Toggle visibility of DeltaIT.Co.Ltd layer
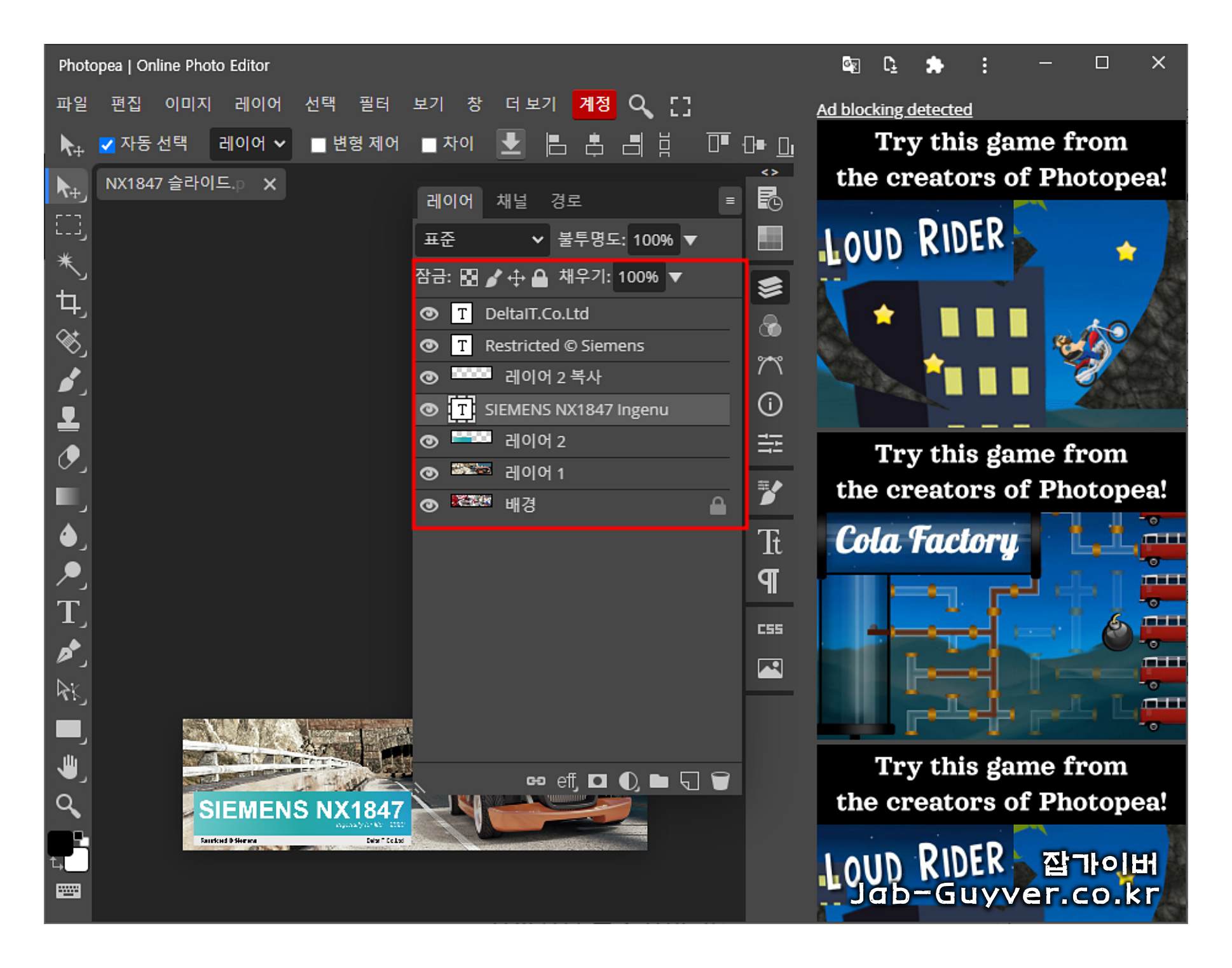This screenshot has height=968, width=1232. pyautogui.click(x=429, y=314)
